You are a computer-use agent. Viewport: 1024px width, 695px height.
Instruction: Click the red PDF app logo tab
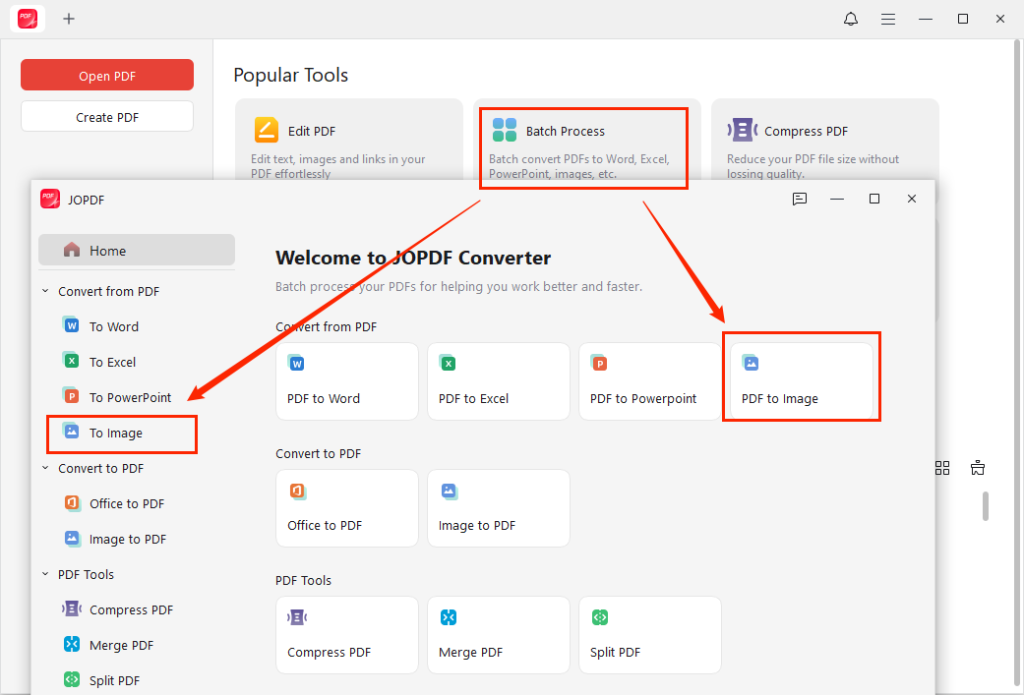tap(27, 19)
